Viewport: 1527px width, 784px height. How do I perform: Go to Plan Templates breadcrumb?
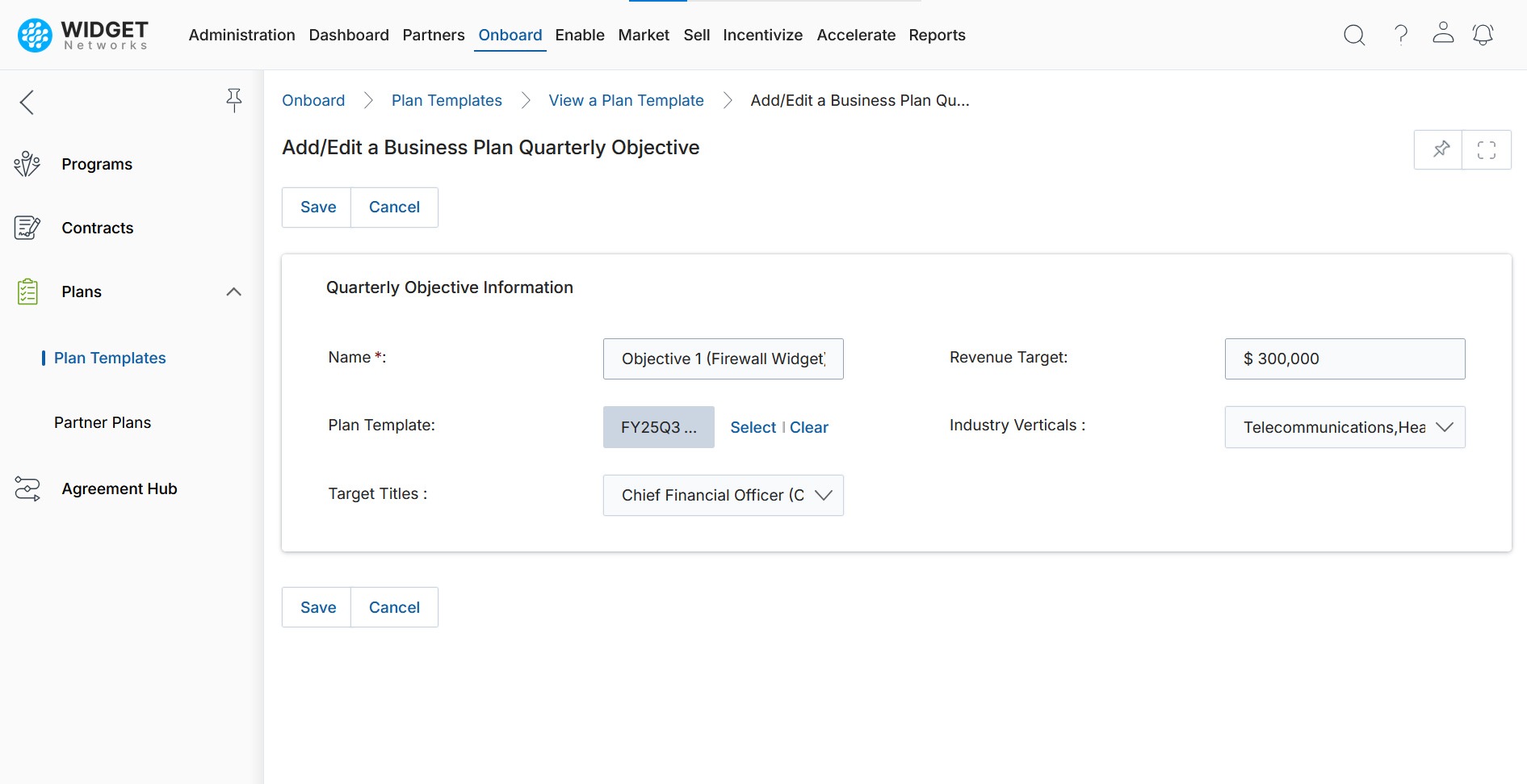447,100
